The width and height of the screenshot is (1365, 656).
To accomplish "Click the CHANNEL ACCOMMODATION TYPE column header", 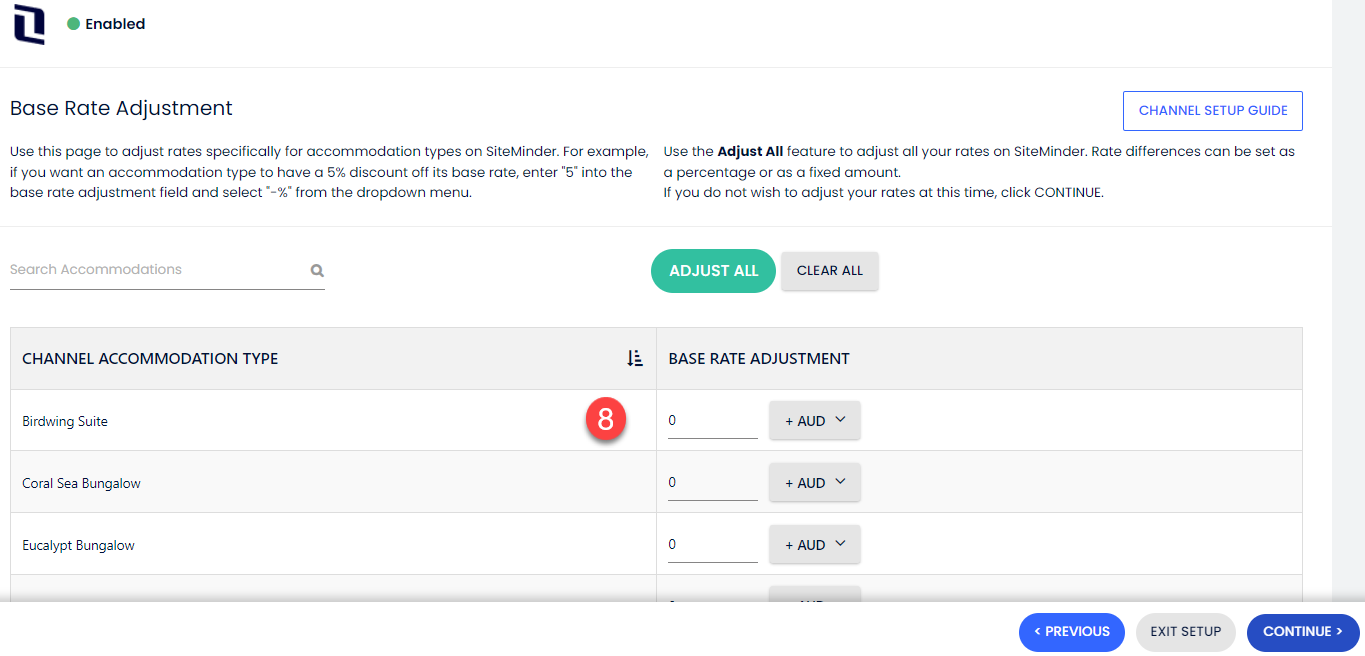I will (x=150, y=357).
